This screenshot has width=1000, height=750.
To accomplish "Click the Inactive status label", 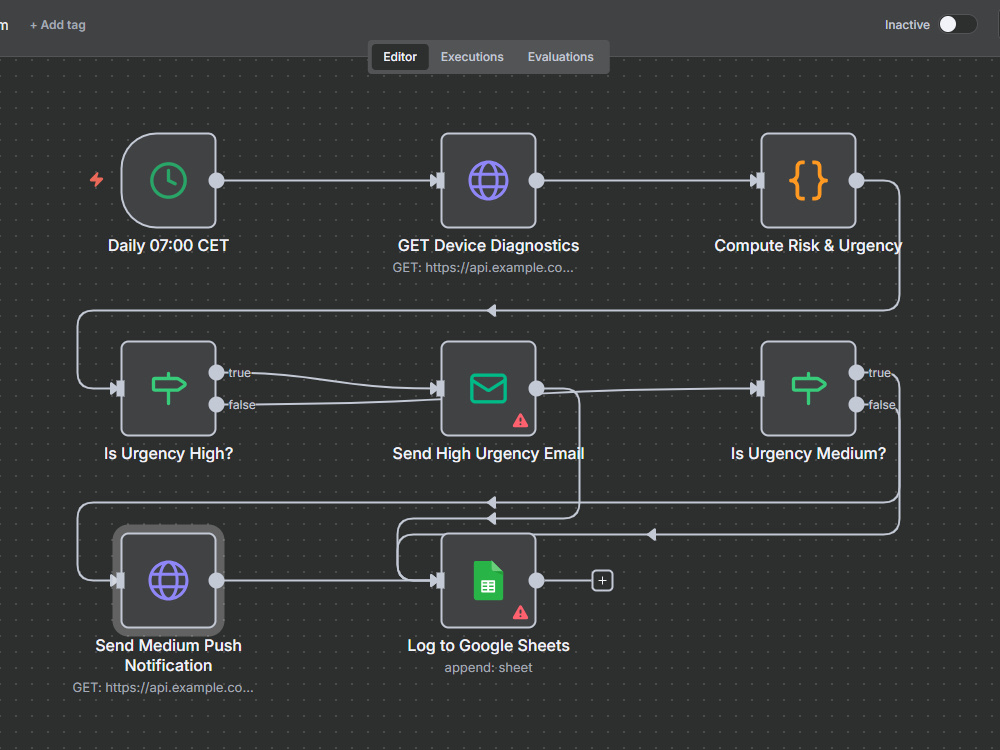I will point(907,25).
